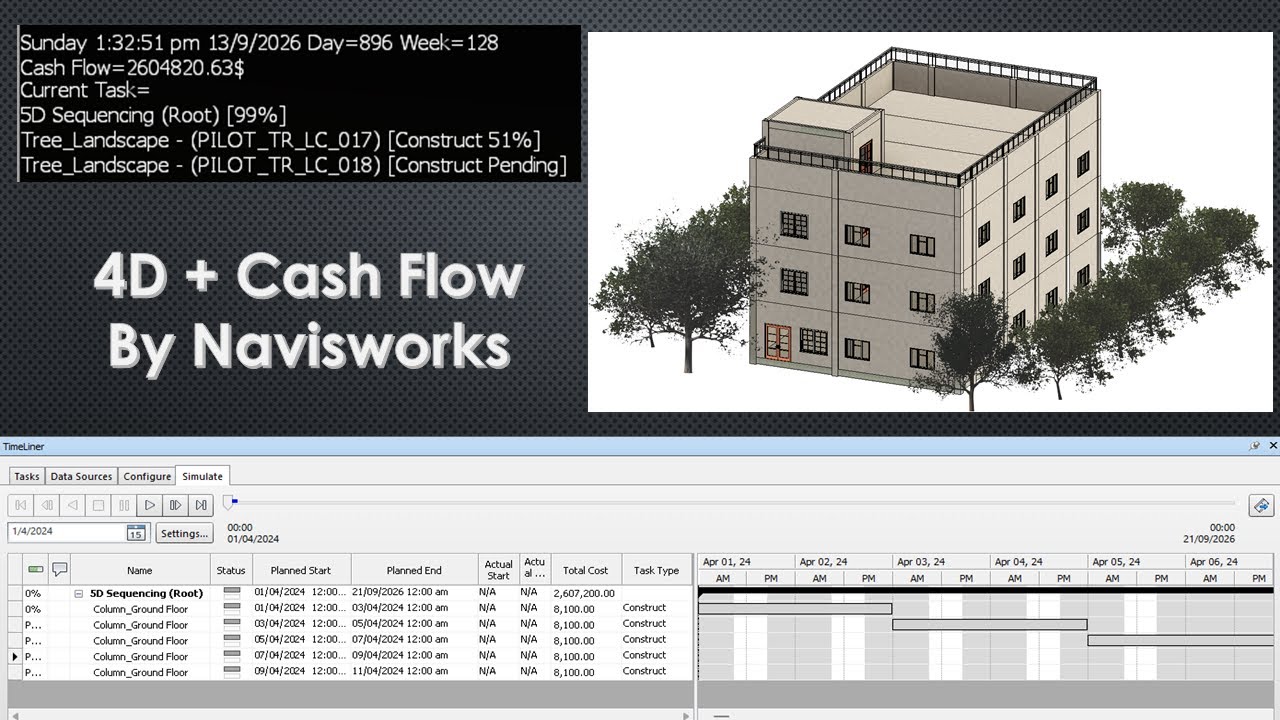Image resolution: width=1280 pixels, height=720 pixels.
Task: Click the simulation position slider handle
Action: [x=230, y=503]
